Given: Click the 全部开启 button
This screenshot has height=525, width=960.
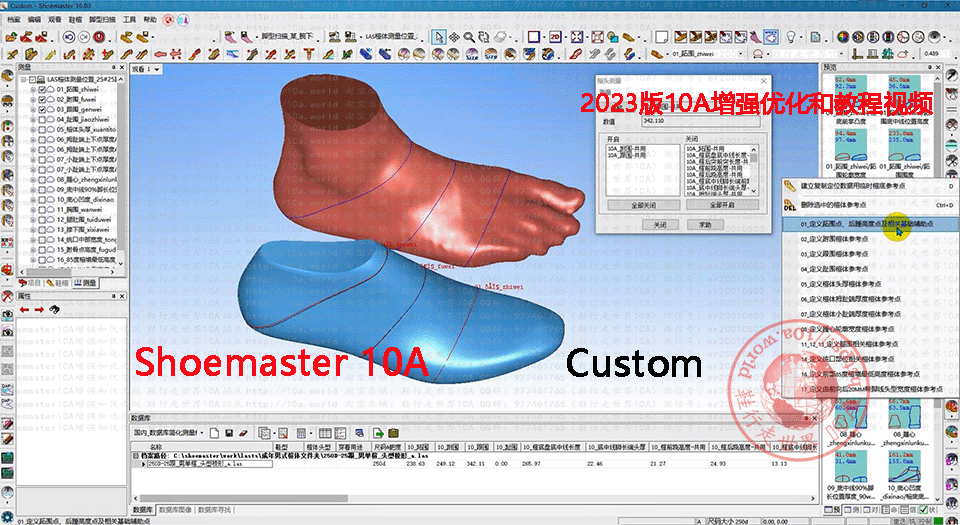Looking at the screenshot, I should [x=722, y=205].
